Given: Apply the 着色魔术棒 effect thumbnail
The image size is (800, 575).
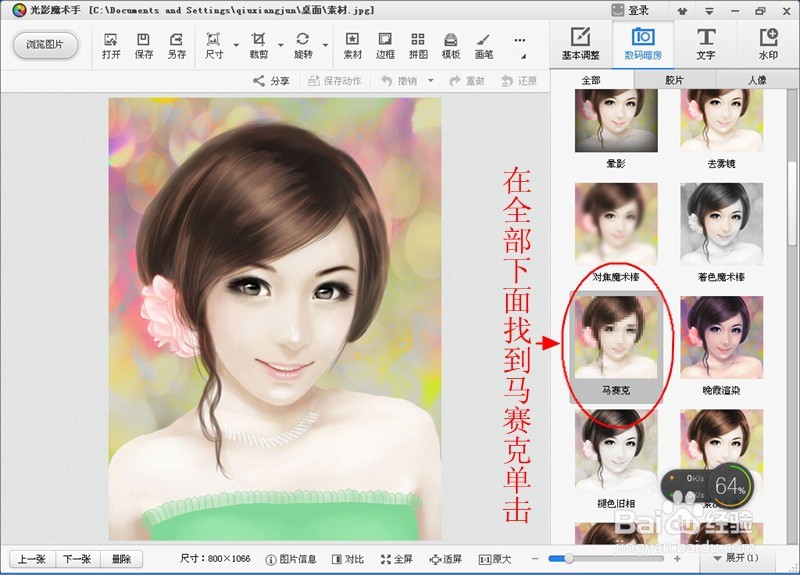Looking at the screenshot, I should 721,223.
